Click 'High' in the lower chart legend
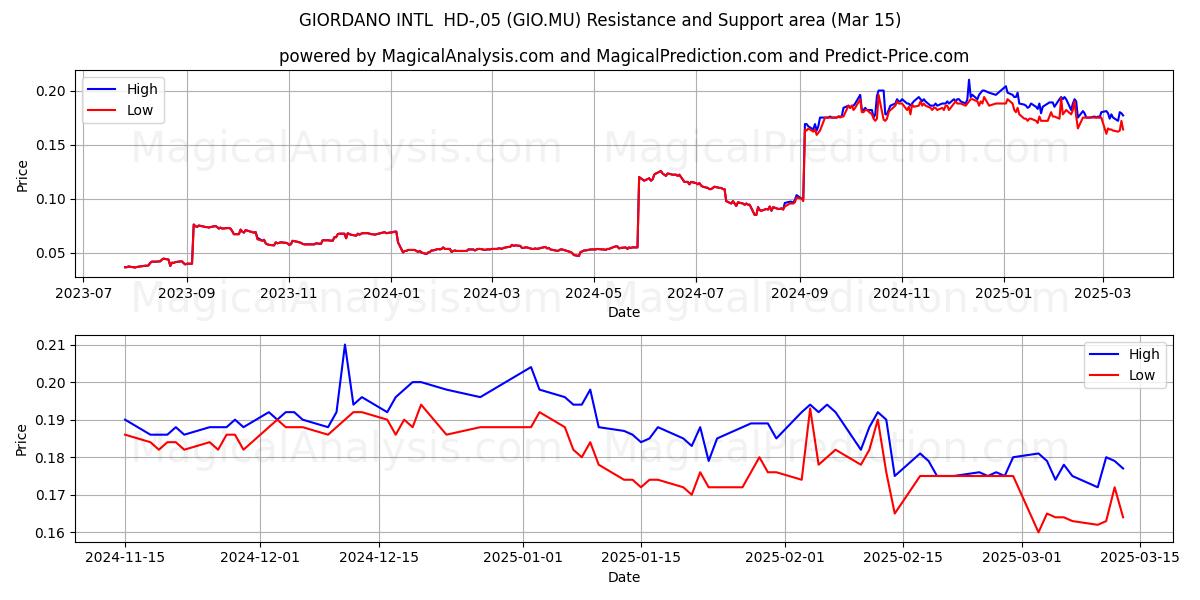 [1144, 354]
